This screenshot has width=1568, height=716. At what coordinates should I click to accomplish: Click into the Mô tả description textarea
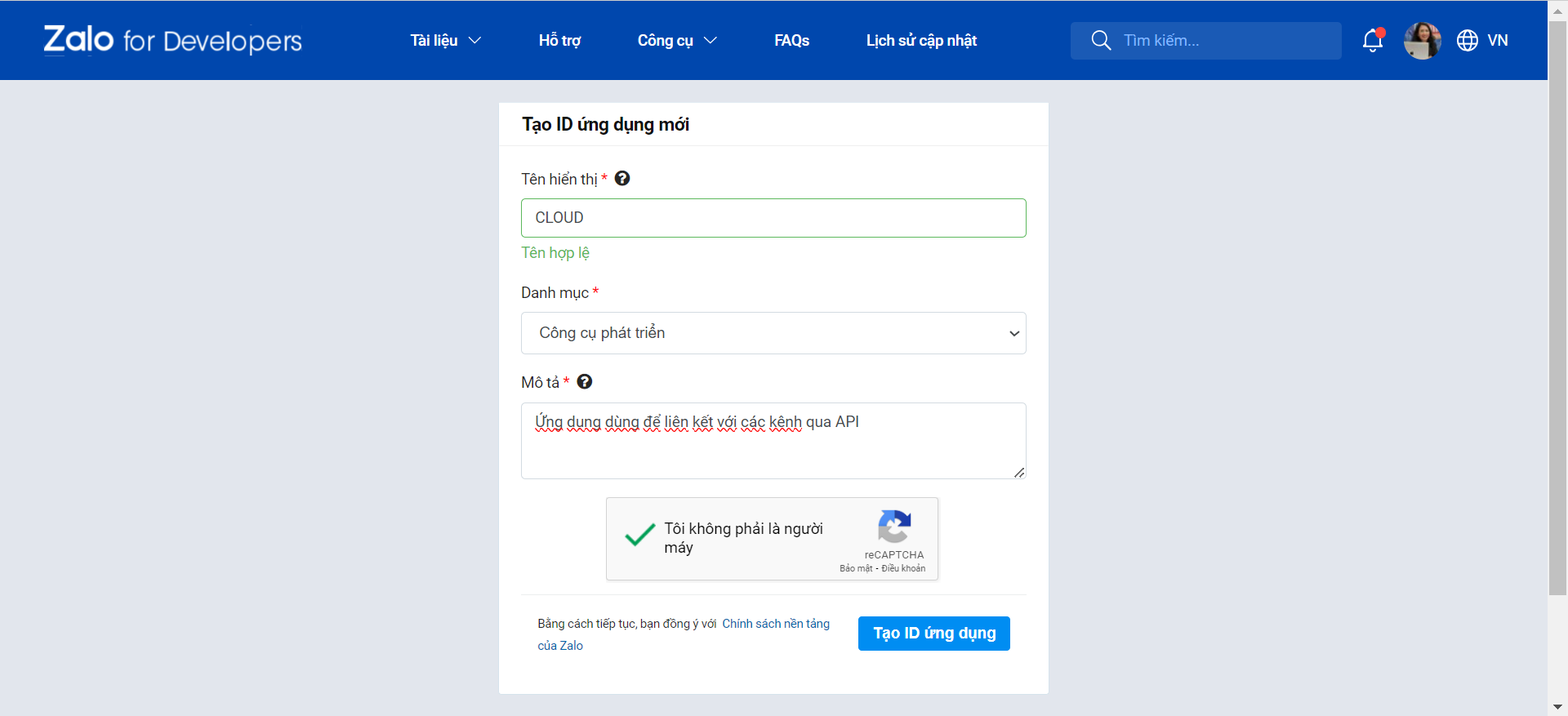(x=773, y=449)
